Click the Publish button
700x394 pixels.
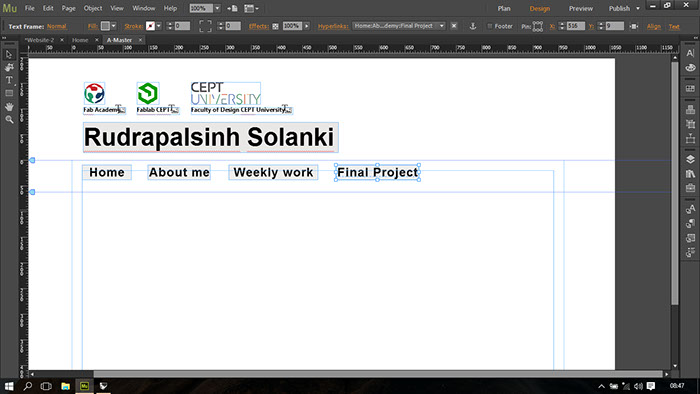[619, 8]
